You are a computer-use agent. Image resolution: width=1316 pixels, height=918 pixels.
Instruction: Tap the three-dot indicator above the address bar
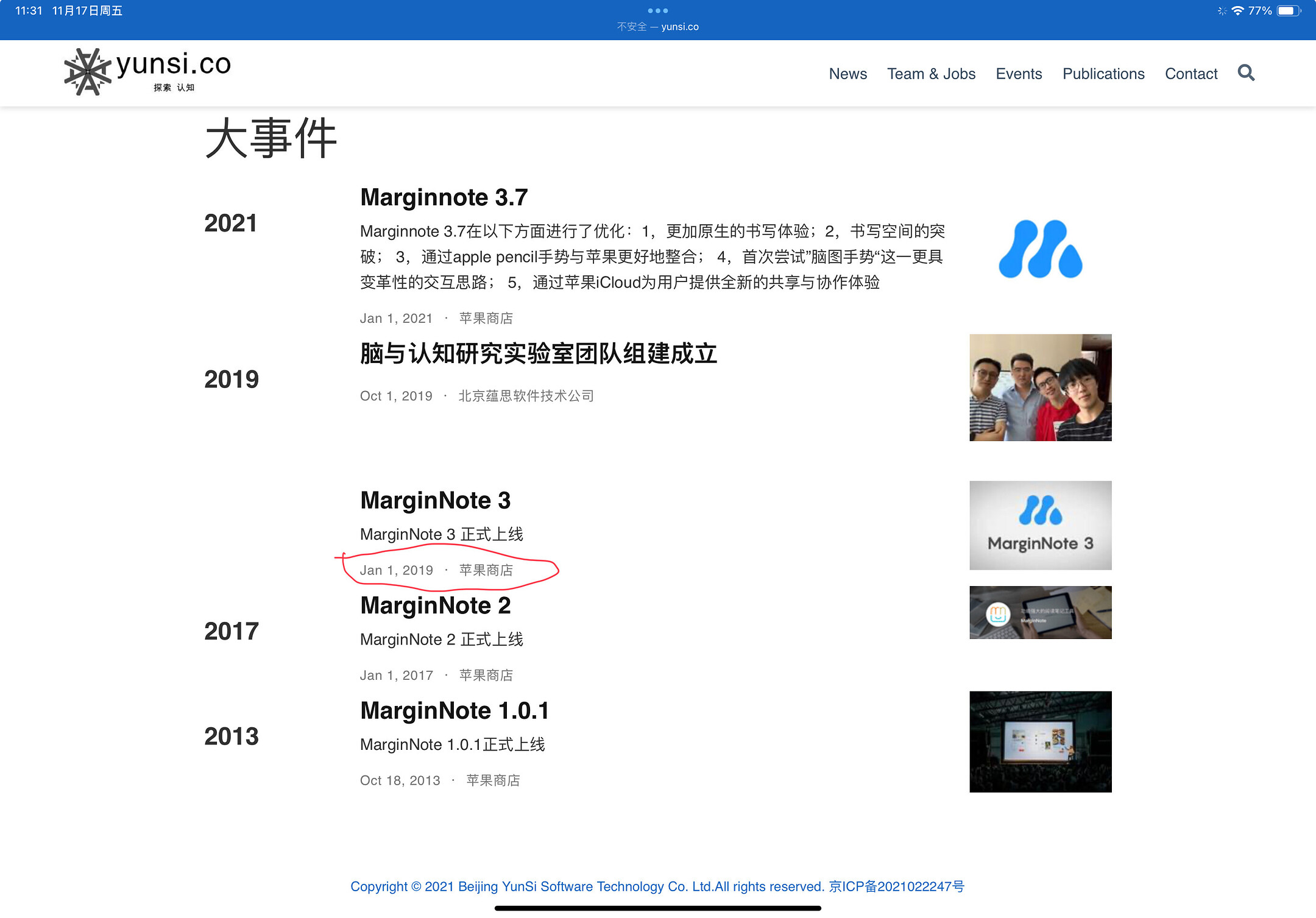pyautogui.click(x=658, y=10)
